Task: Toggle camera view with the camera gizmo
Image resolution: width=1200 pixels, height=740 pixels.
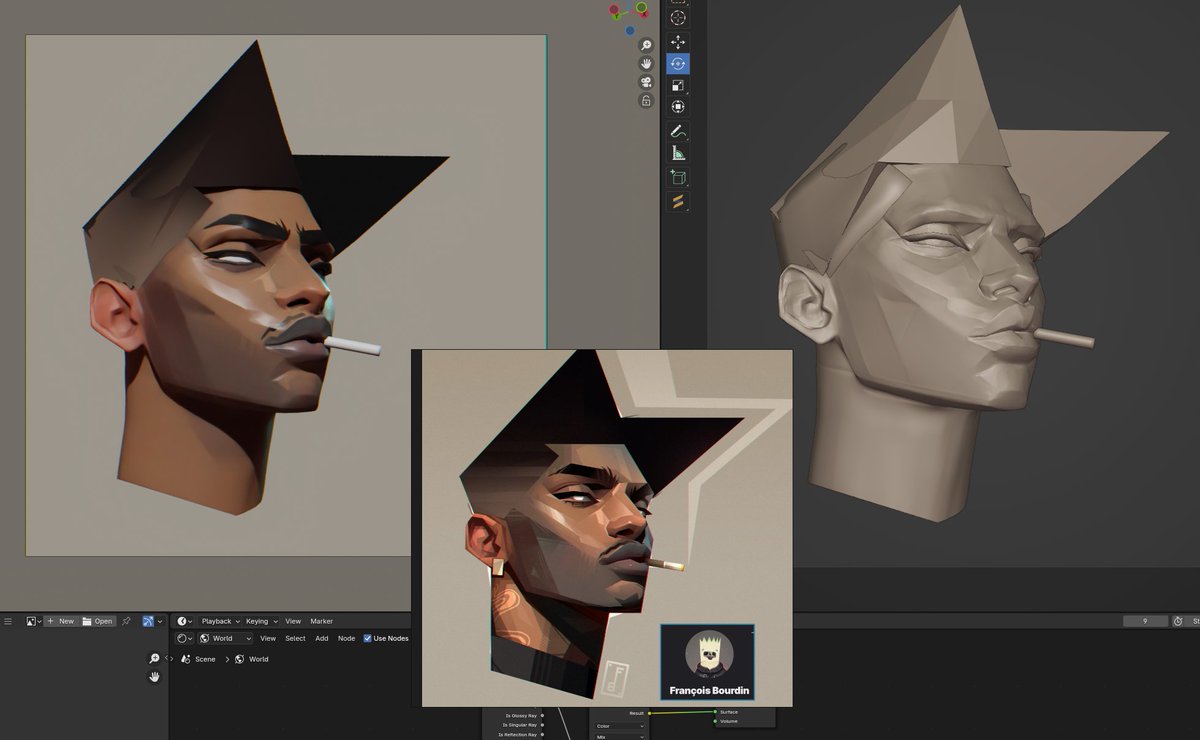Action: [646, 82]
